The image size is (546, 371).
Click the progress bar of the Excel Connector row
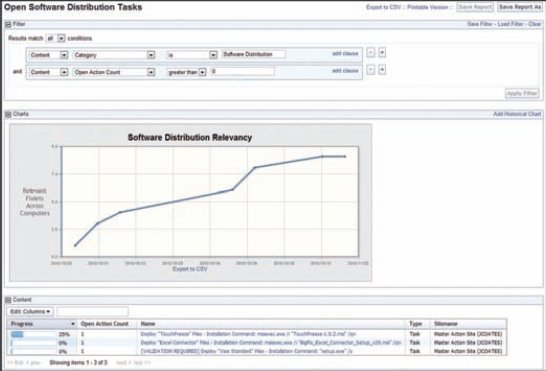(34, 343)
